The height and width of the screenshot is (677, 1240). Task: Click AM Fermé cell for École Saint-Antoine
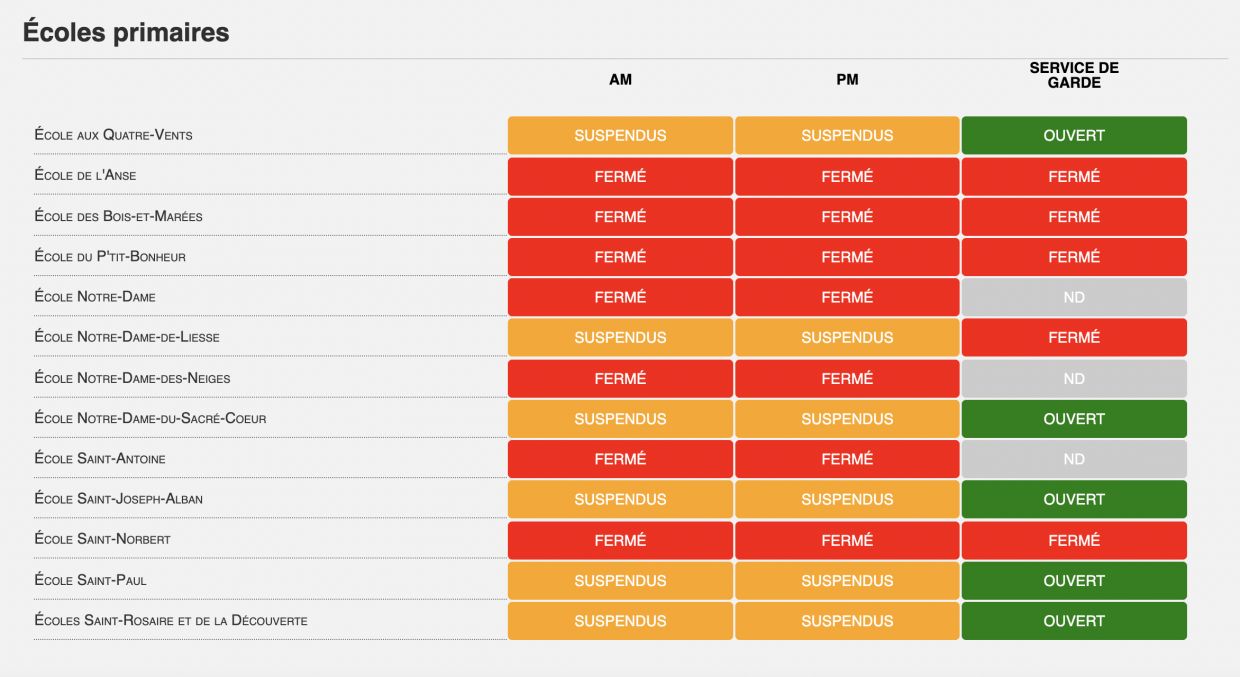tap(620, 459)
